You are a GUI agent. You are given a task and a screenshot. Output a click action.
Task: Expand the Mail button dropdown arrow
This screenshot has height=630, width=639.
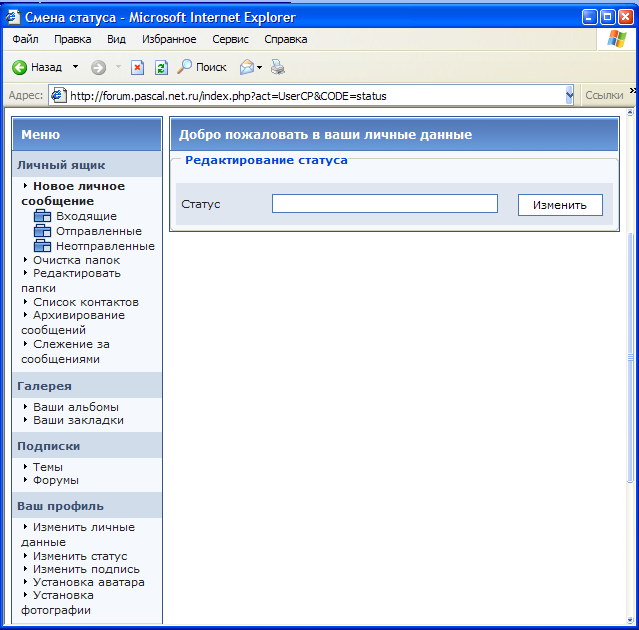tap(260, 67)
